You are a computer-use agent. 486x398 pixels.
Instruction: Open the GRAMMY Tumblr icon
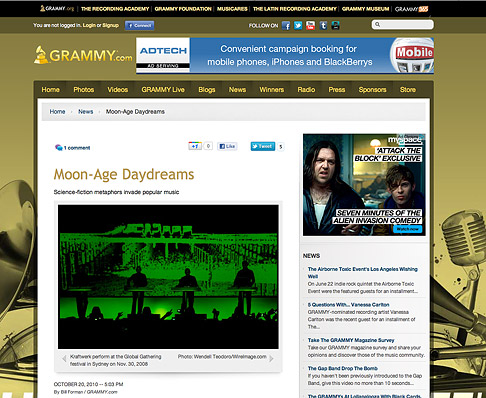pyautogui.click(x=323, y=25)
